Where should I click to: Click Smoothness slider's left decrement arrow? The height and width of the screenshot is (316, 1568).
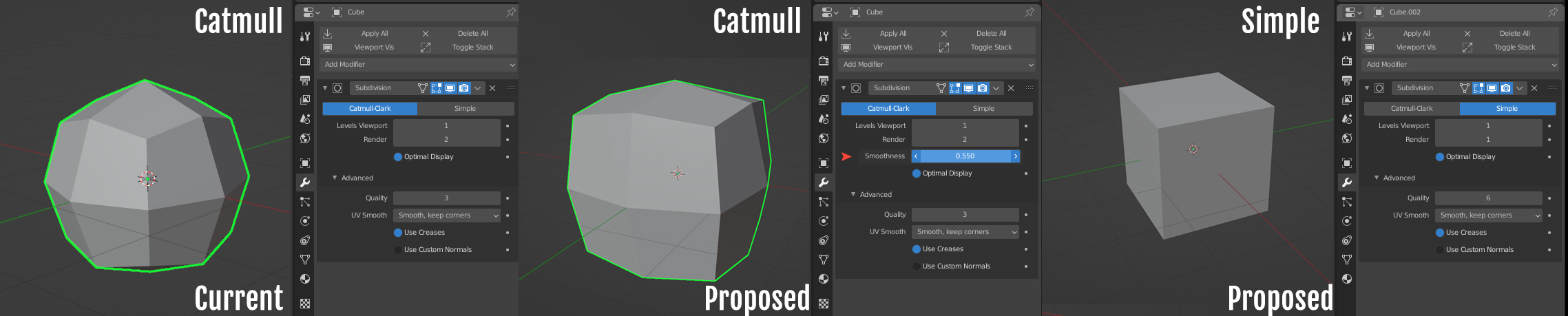pos(916,156)
